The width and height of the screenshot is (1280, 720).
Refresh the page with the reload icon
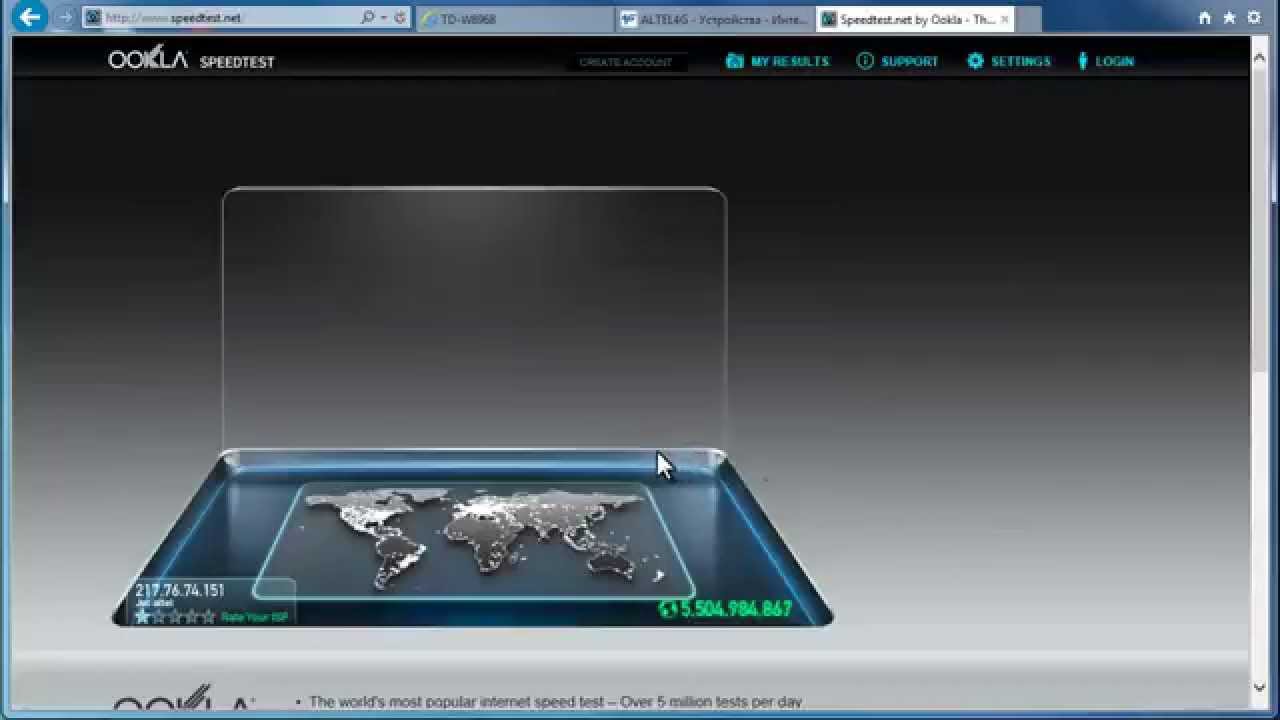(400, 18)
